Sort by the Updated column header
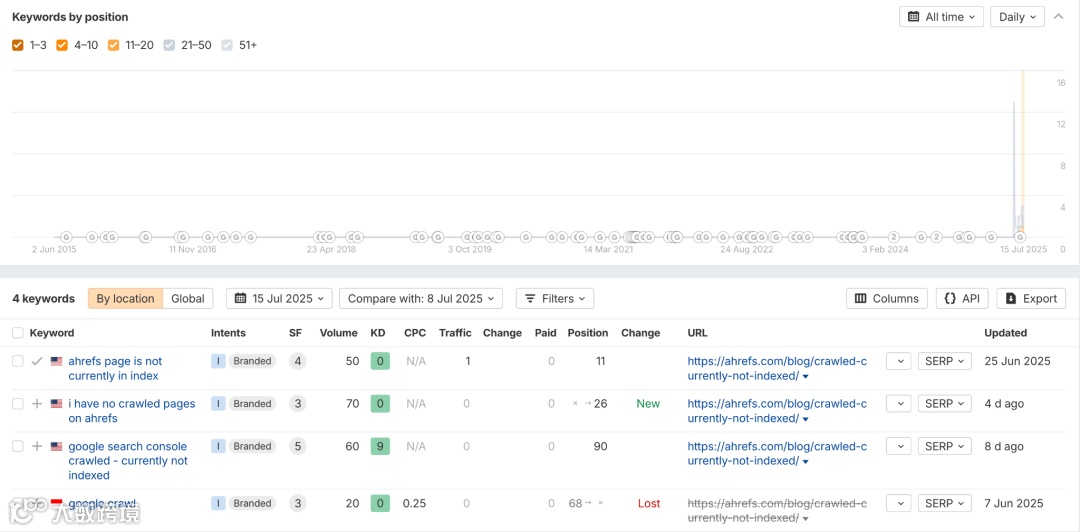This screenshot has width=1080, height=532. click(x=1005, y=333)
